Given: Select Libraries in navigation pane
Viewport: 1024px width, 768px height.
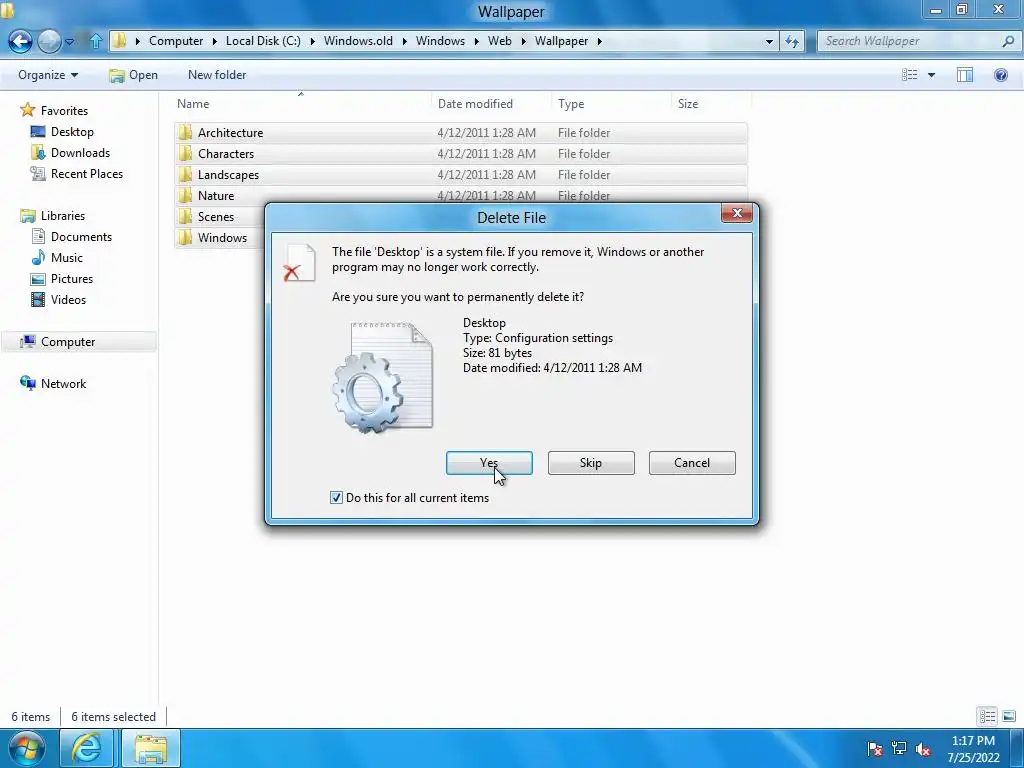Looking at the screenshot, I should [x=63, y=216].
